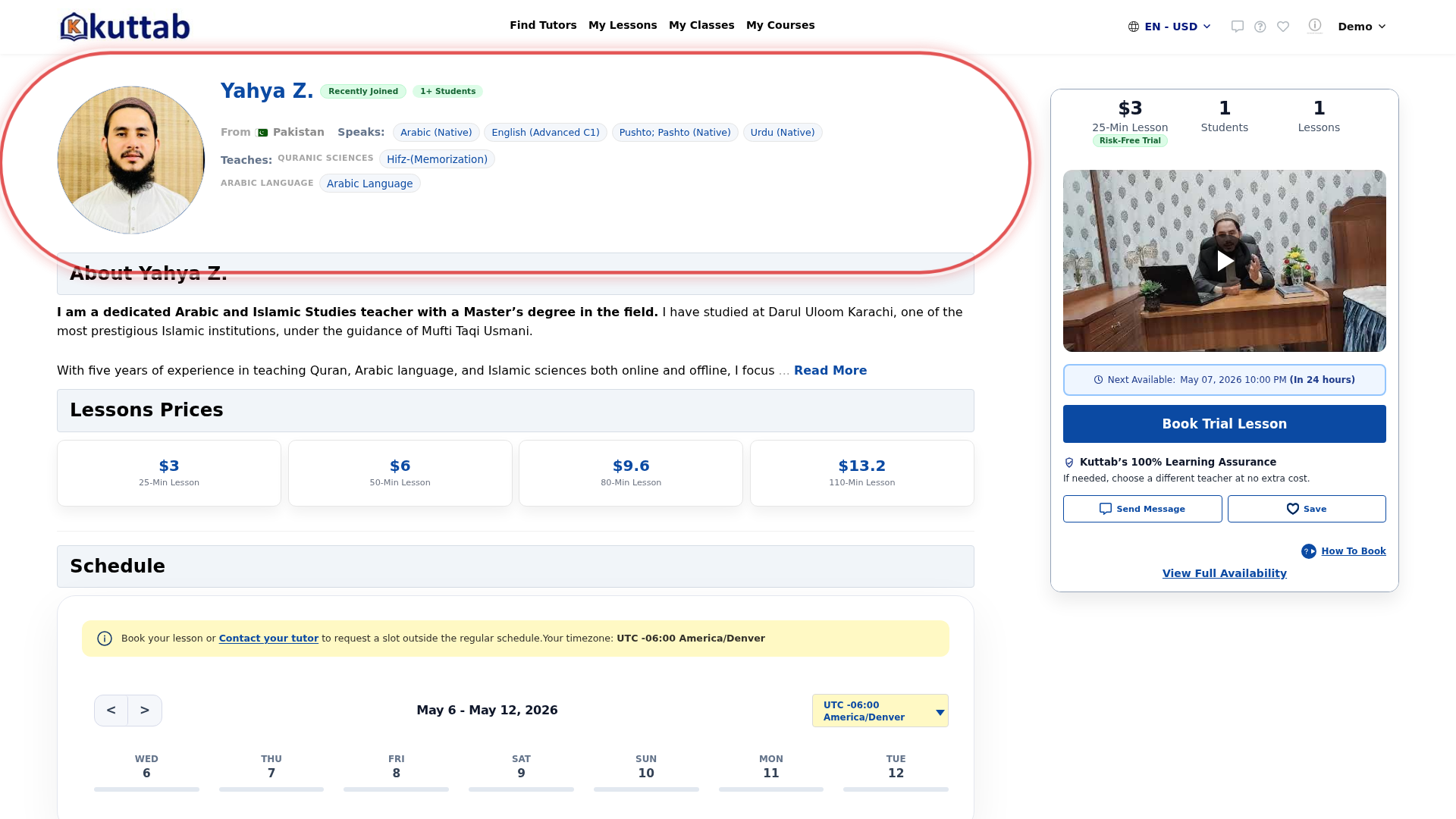
Task: Select the $6 50-Min Lesson price card
Action: click(x=400, y=473)
